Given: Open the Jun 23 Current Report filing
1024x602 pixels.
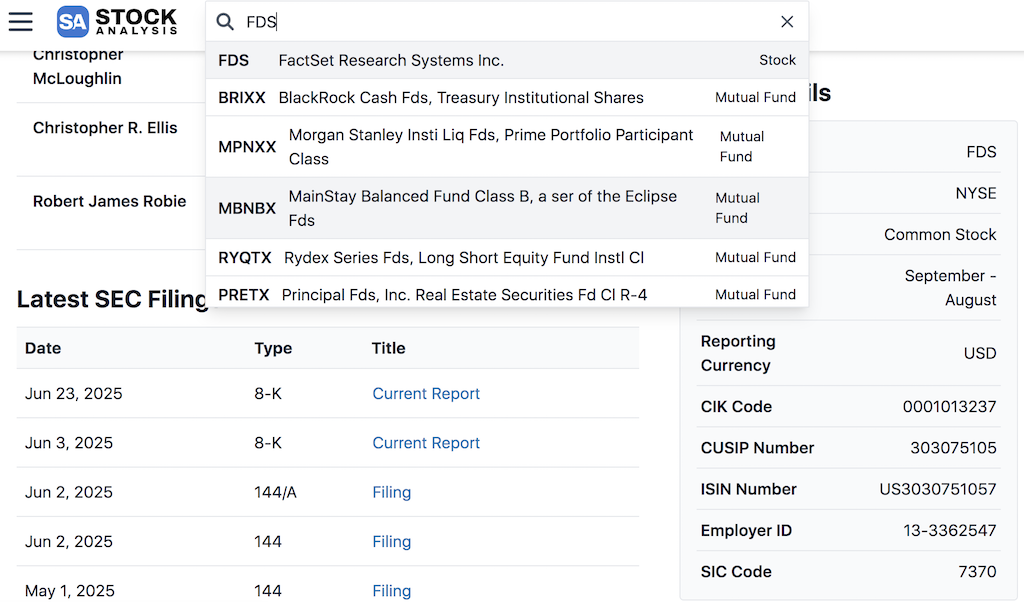Looking at the screenshot, I should tap(426, 393).
